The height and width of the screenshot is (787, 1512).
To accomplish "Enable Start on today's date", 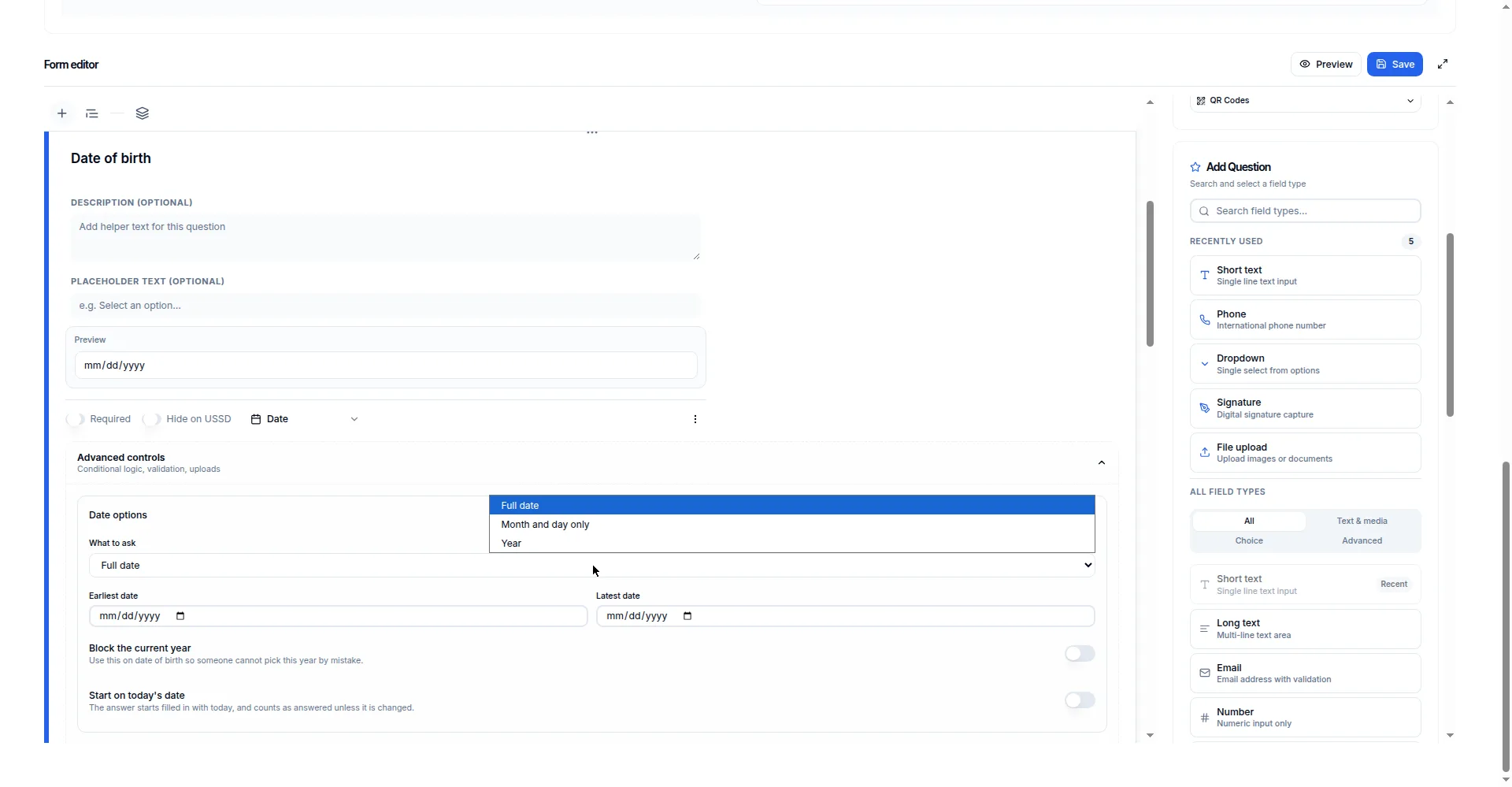I will pos(1080,700).
